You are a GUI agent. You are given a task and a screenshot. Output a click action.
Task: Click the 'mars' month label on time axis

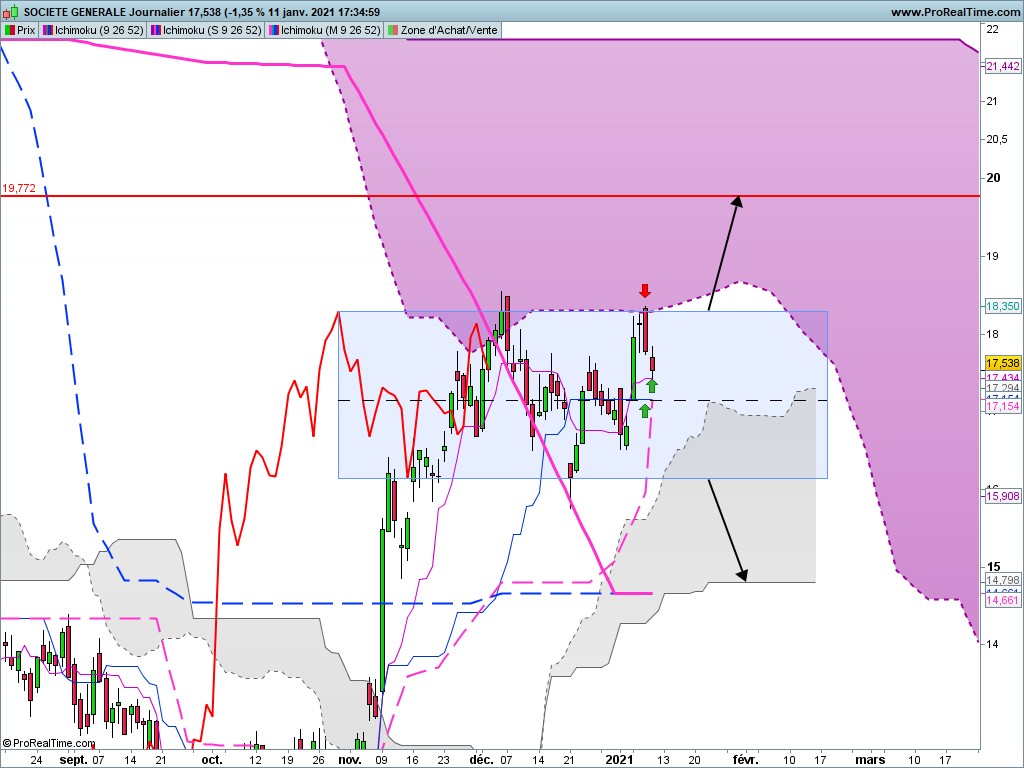coord(871,760)
